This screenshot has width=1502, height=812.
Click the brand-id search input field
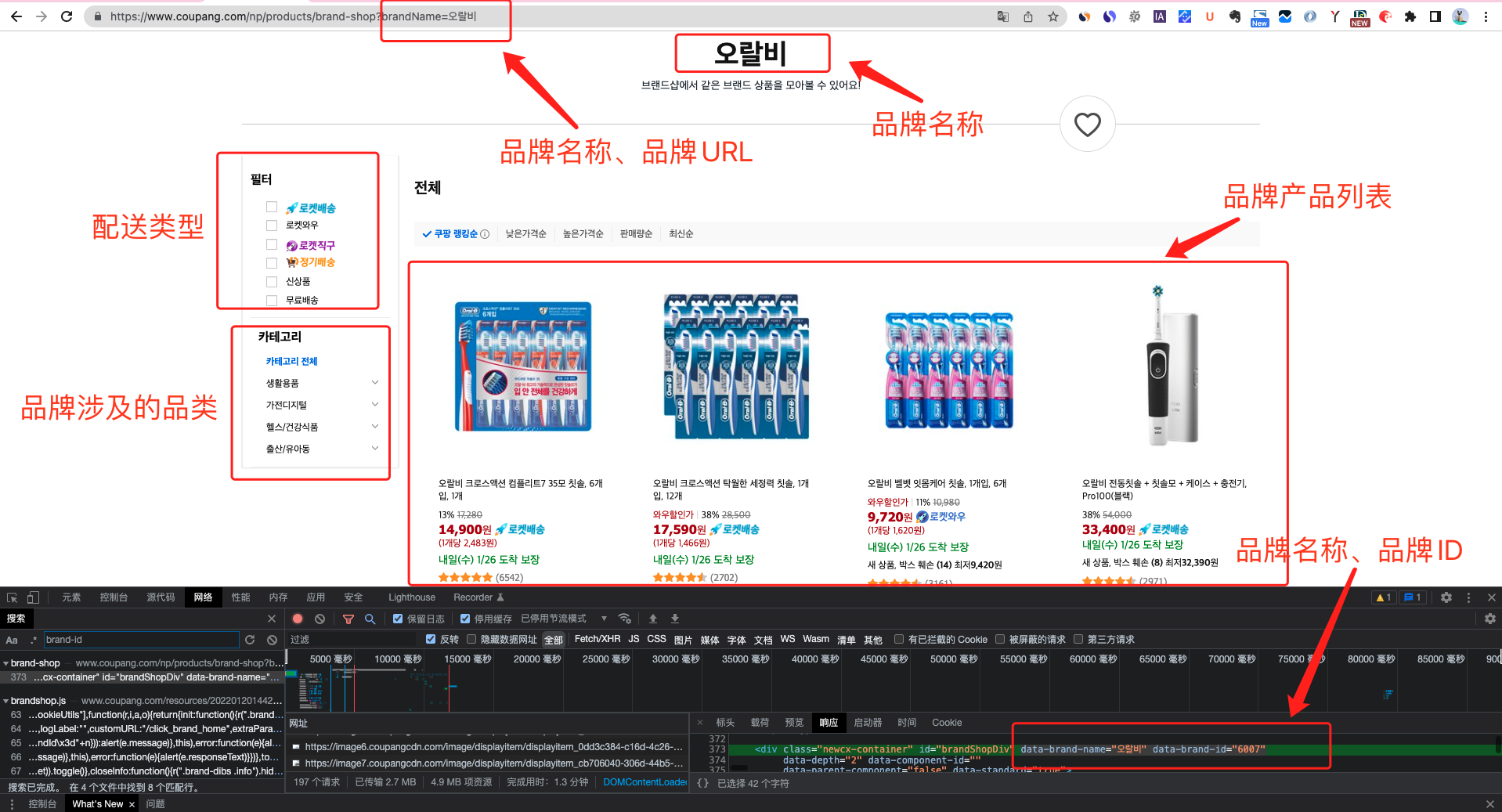(141, 640)
